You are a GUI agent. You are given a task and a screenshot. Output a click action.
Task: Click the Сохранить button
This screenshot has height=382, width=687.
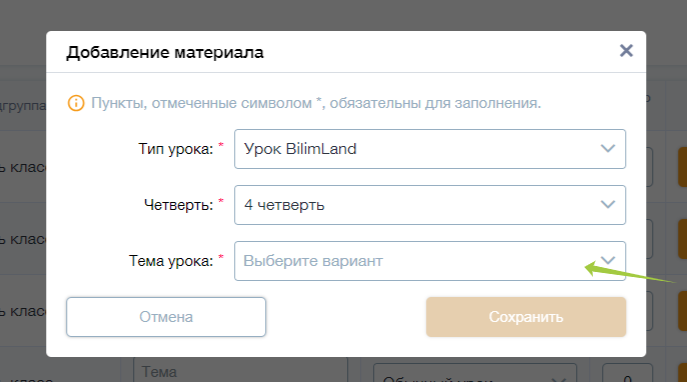point(526,317)
